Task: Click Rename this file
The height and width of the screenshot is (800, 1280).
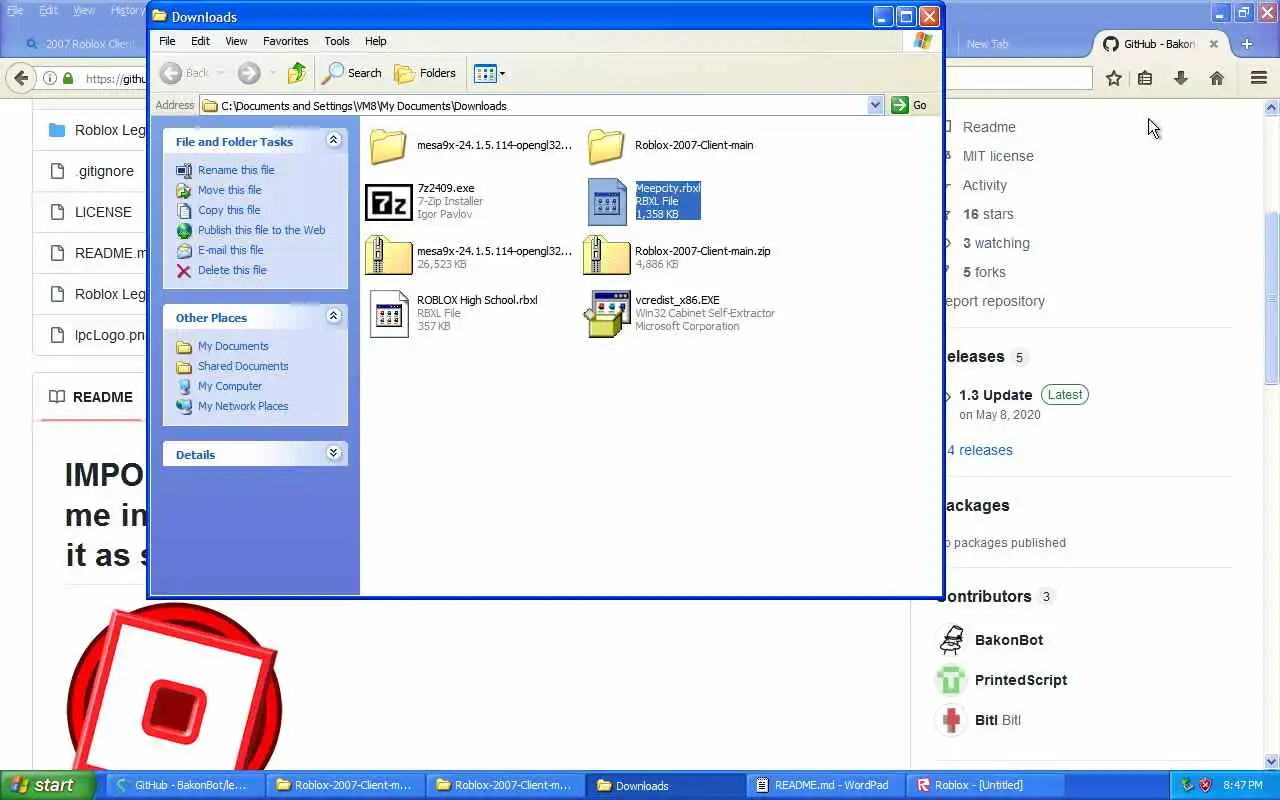Action: (236, 170)
